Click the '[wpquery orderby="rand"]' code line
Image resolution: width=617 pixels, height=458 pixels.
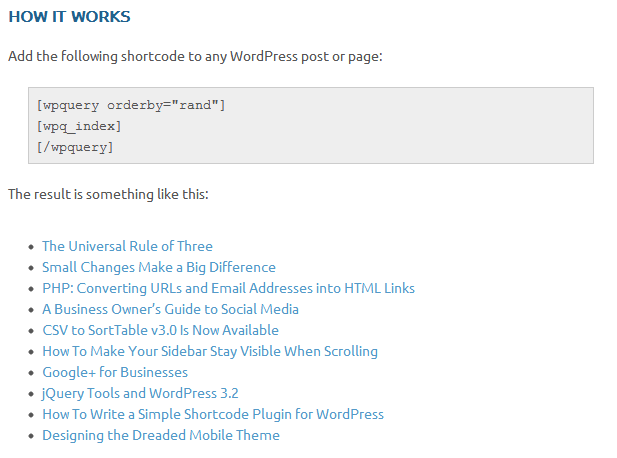(x=131, y=105)
